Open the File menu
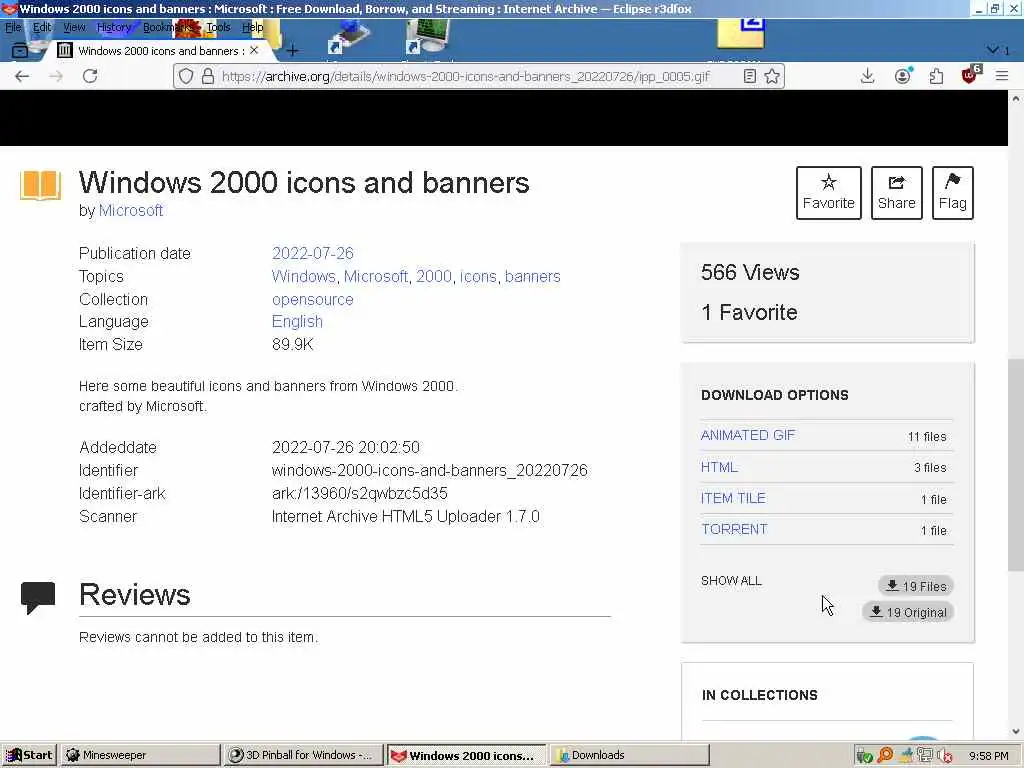The width and height of the screenshot is (1024, 768). pyautogui.click(x=13, y=27)
